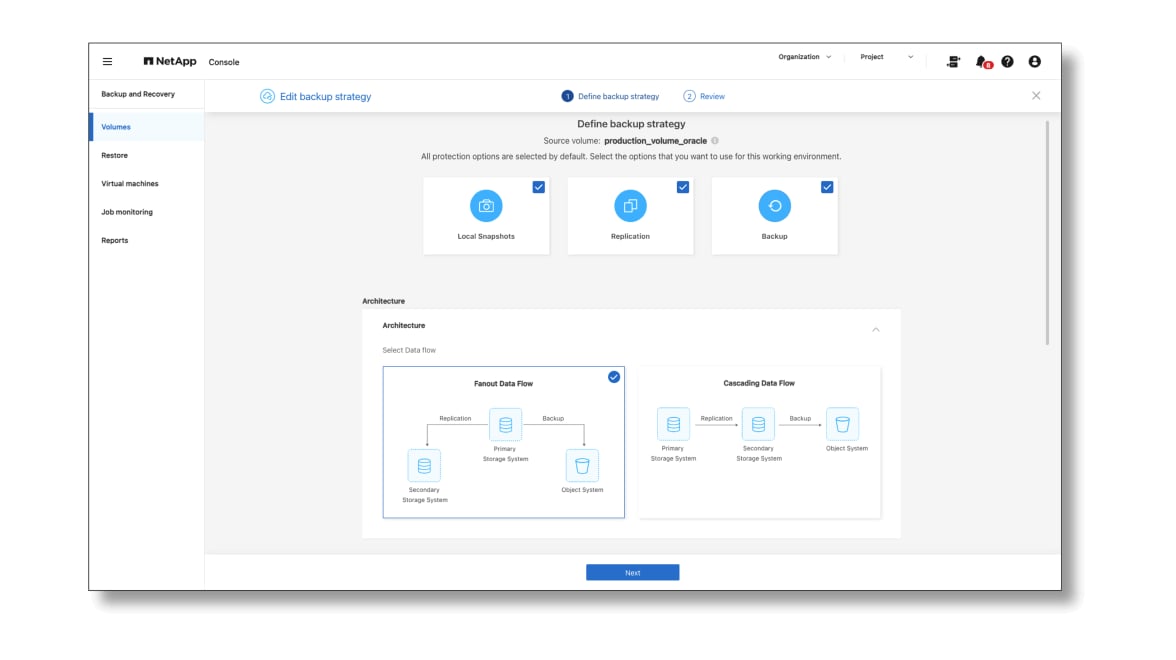The image size is (1176, 660).
Task: Uncheck the Replication checkbox
Action: point(682,187)
